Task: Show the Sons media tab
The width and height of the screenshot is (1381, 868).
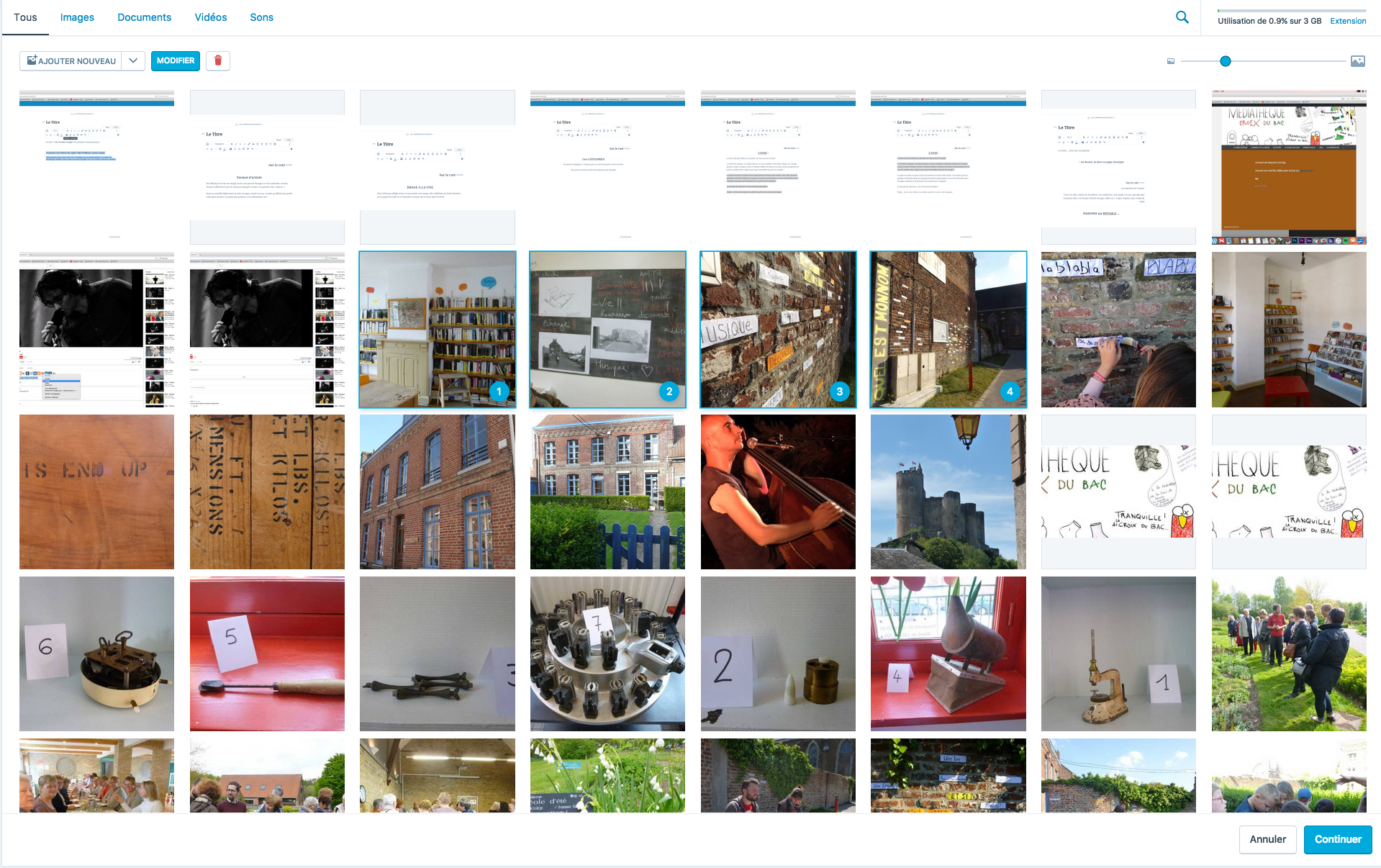Action: click(261, 17)
